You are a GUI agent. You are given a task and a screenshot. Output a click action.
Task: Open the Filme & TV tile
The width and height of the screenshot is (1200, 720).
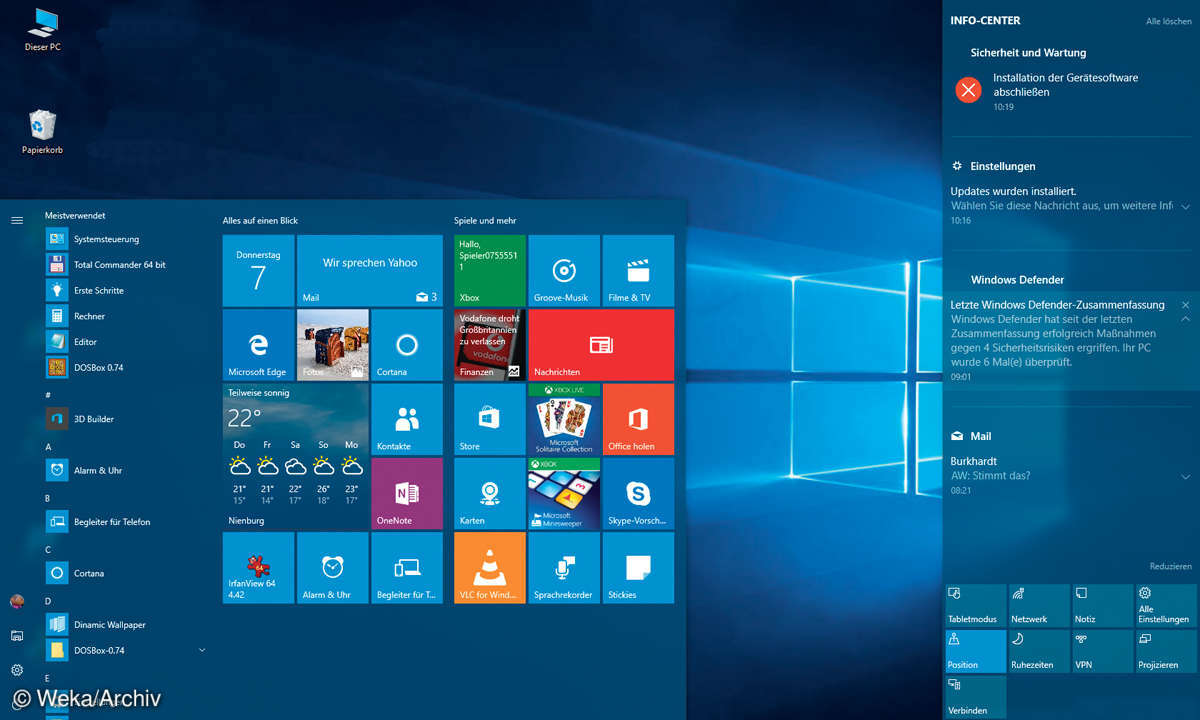(x=638, y=271)
